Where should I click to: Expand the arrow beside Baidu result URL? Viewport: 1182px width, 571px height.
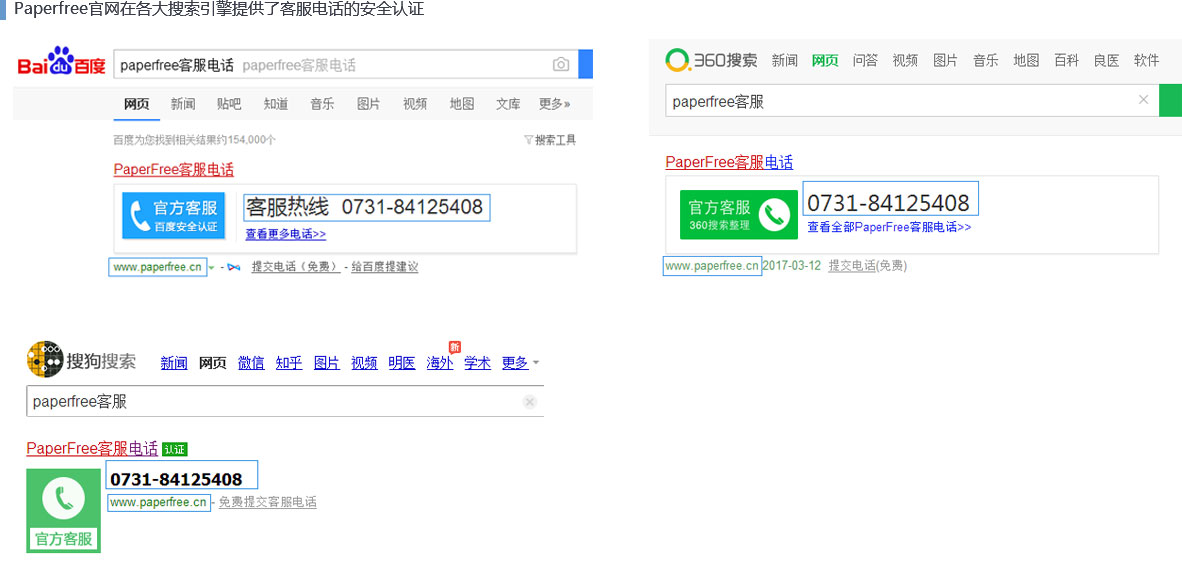pos(211,267)
